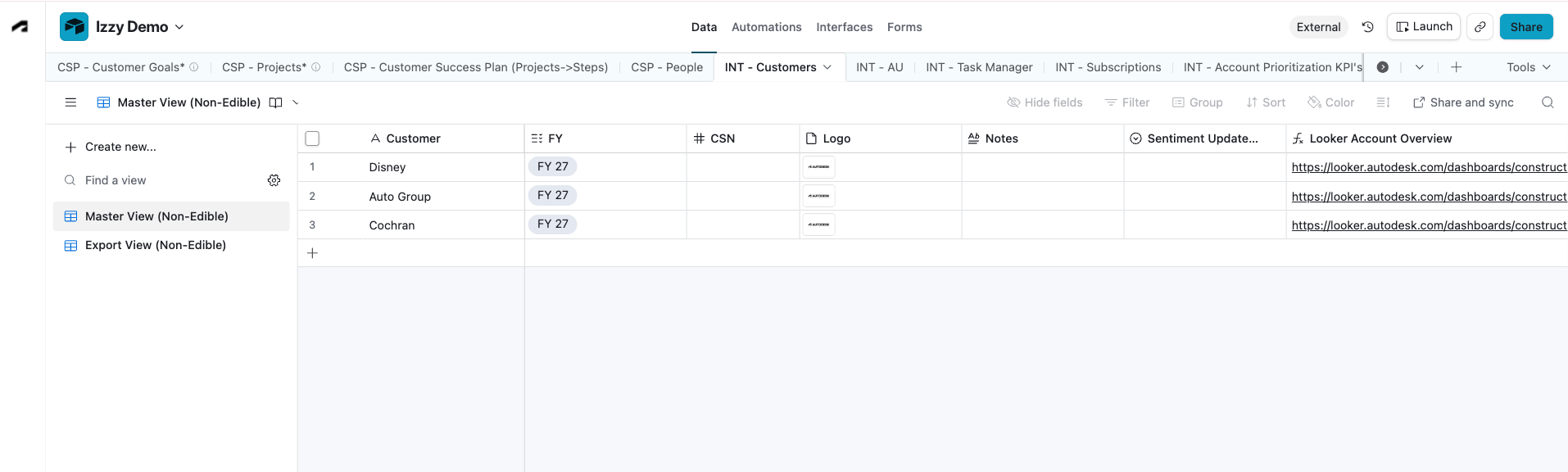Expand the table list chevron
The image size is (1568, 472).
click(1420, 67)
